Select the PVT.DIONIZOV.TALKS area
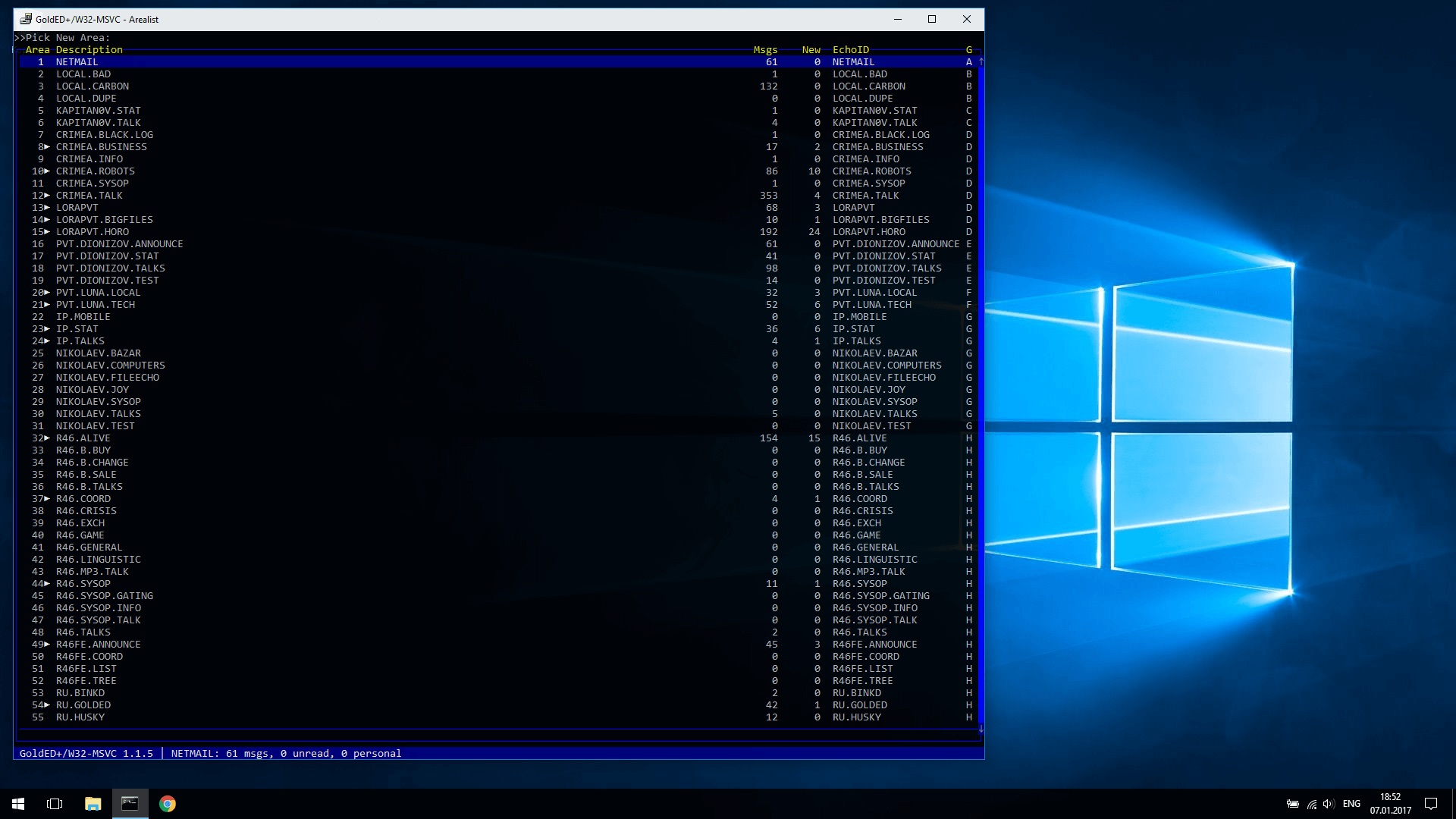 point(498,268)
